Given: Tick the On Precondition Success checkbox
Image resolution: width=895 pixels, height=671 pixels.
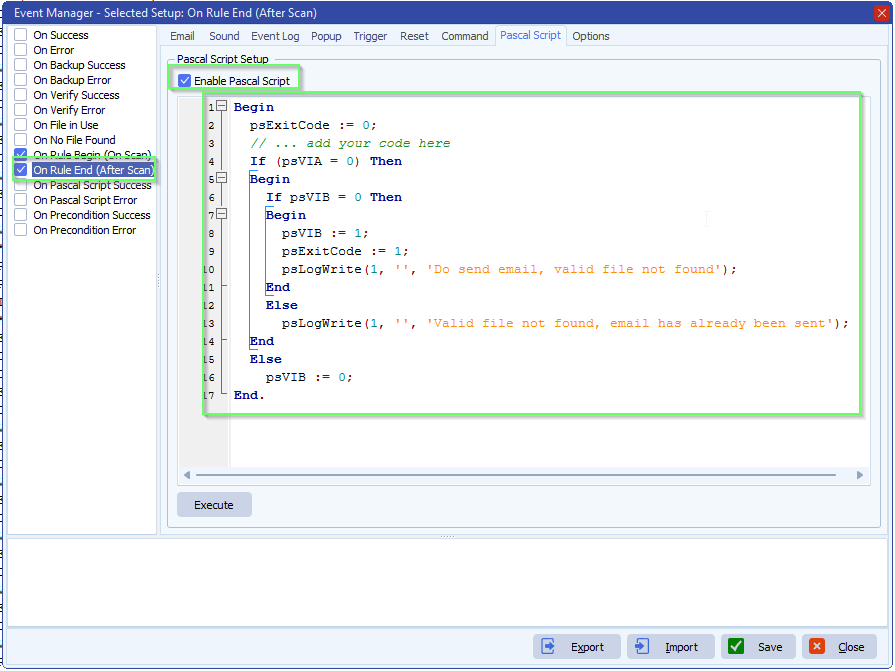Looking at the screenshot, I should click(21, 215).
